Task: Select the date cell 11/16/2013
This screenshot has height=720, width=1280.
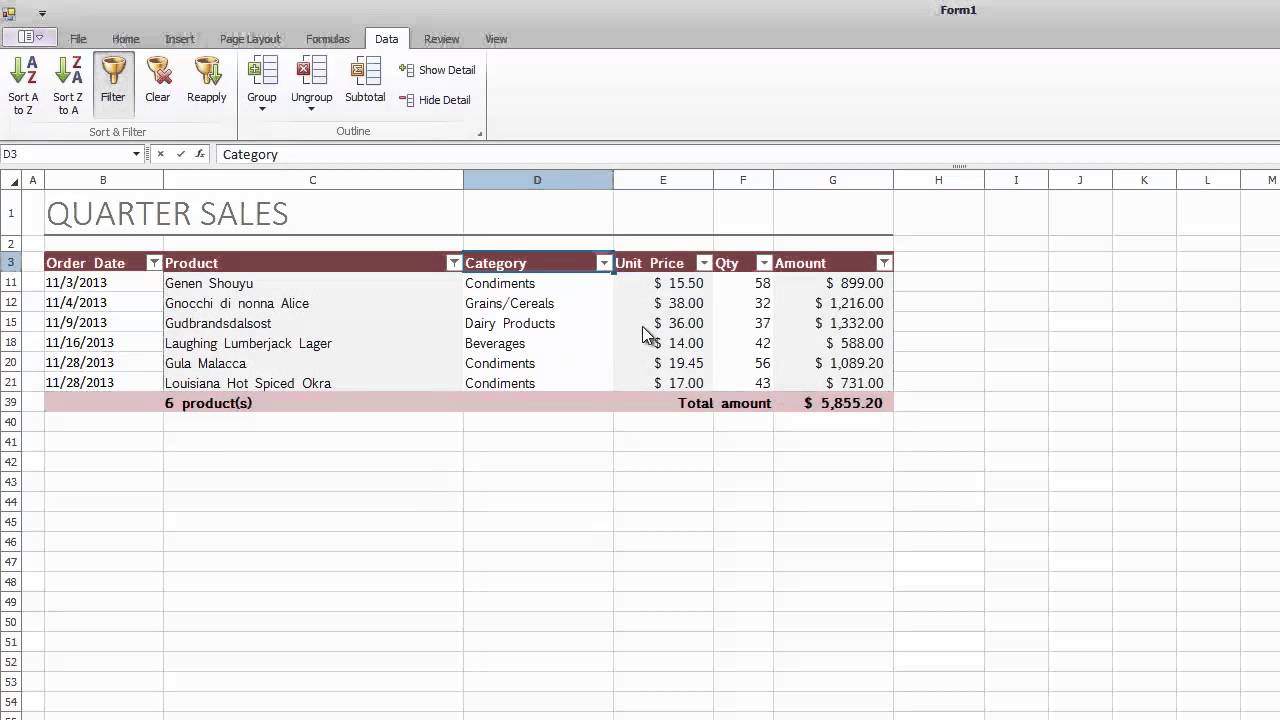Action: [104, 343]
